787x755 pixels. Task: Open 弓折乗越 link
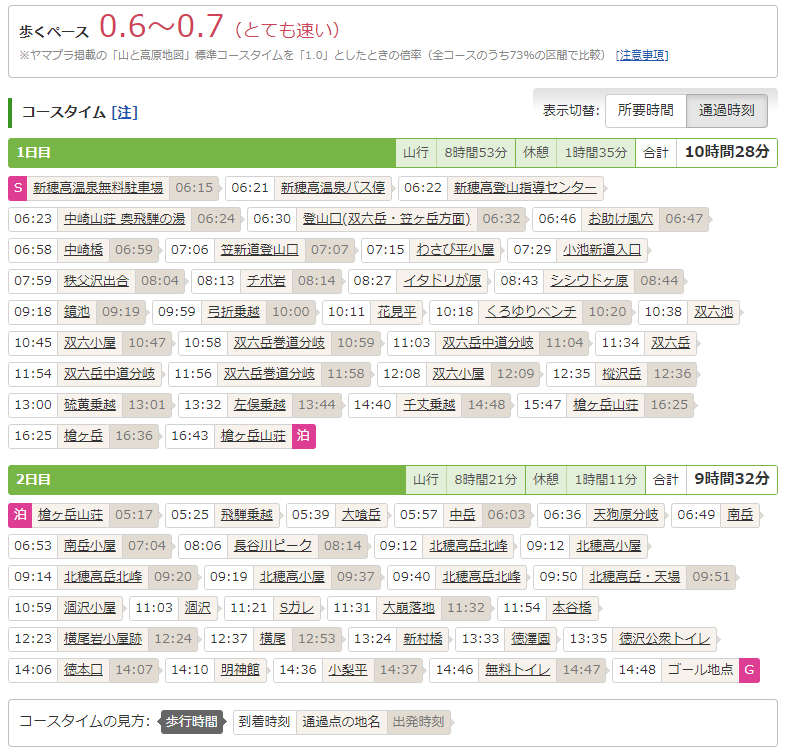[x=233, y=312]
